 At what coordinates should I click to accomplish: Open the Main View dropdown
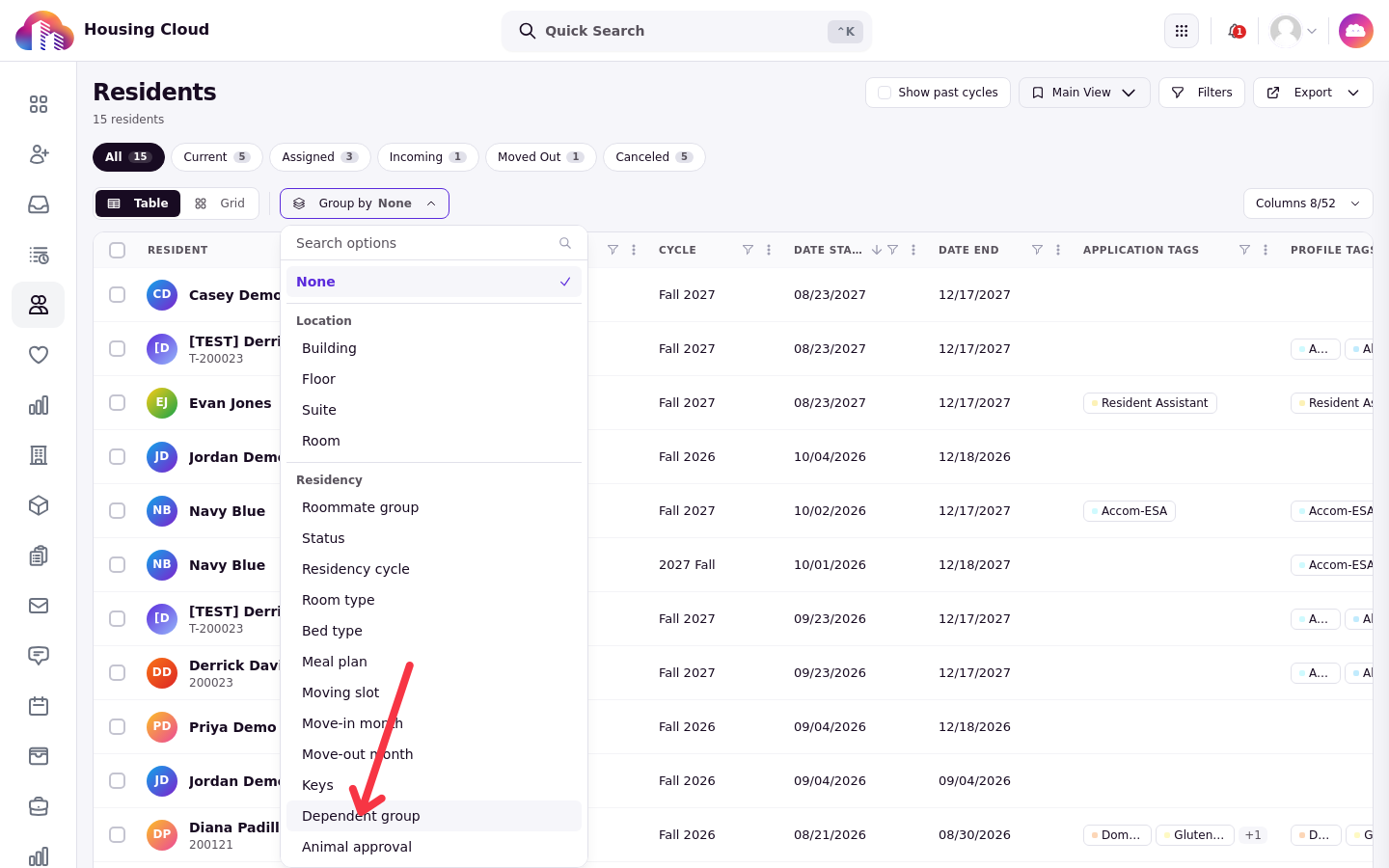click(x=1084, y=93)
